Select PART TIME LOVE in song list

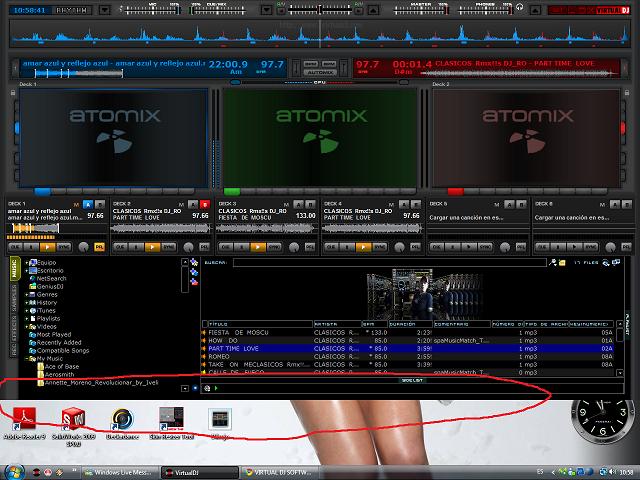coord(233,349)
